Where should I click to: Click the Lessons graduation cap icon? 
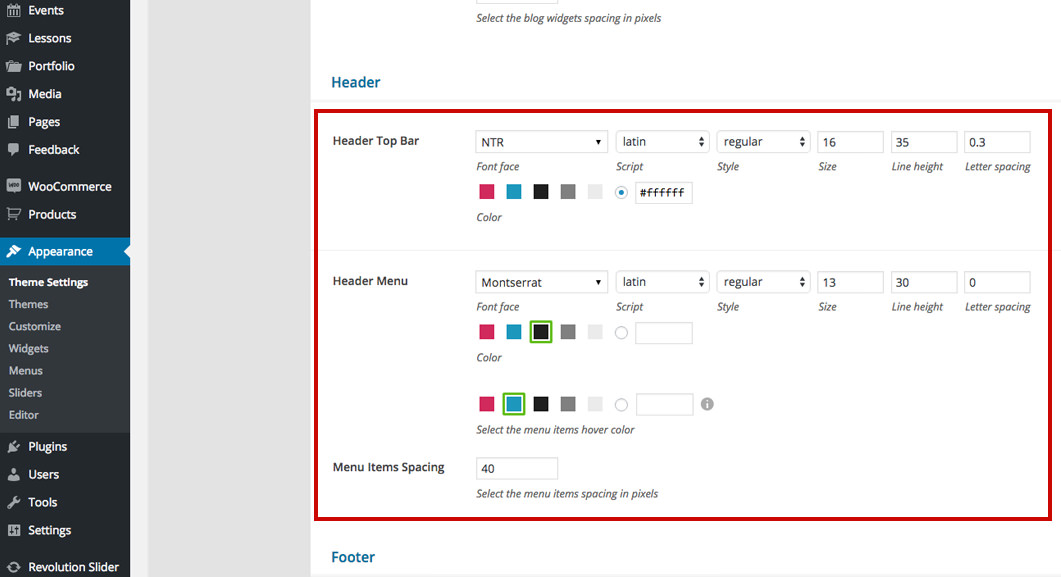pos(14,38)
